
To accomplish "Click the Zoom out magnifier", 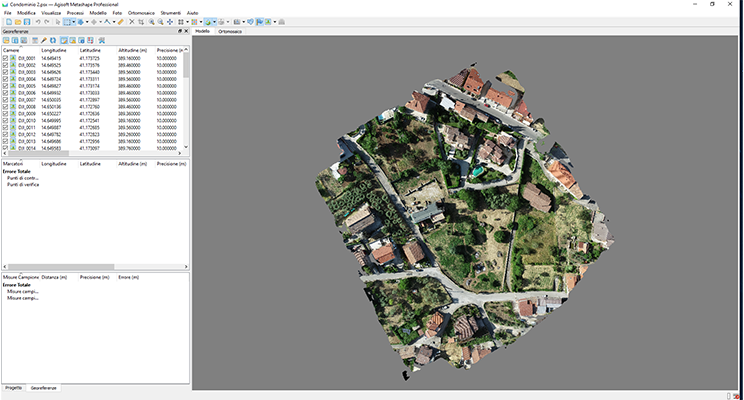I will coord(160,22).
